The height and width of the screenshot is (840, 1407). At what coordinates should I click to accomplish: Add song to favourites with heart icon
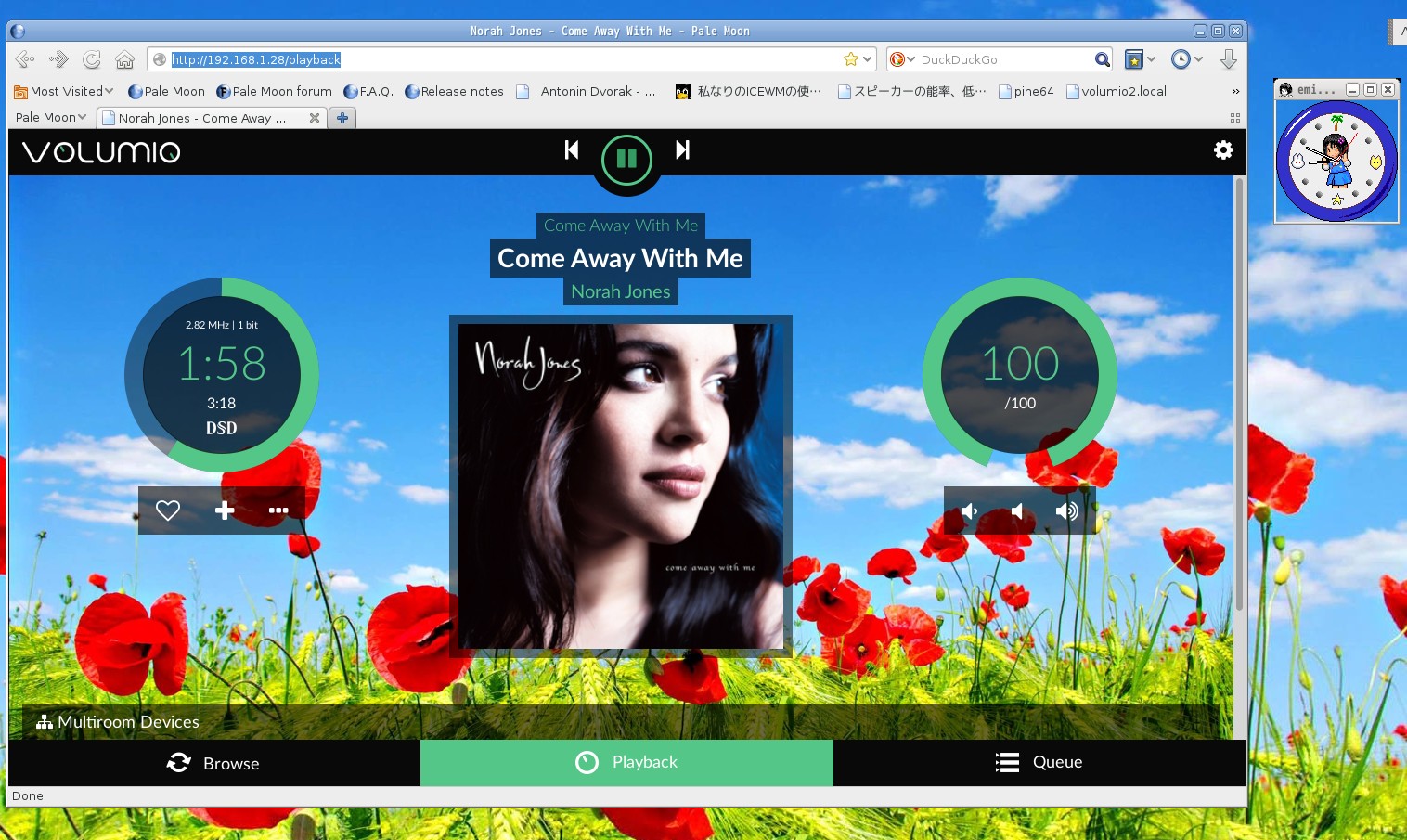pyautogui.click(x=168, y=510)
